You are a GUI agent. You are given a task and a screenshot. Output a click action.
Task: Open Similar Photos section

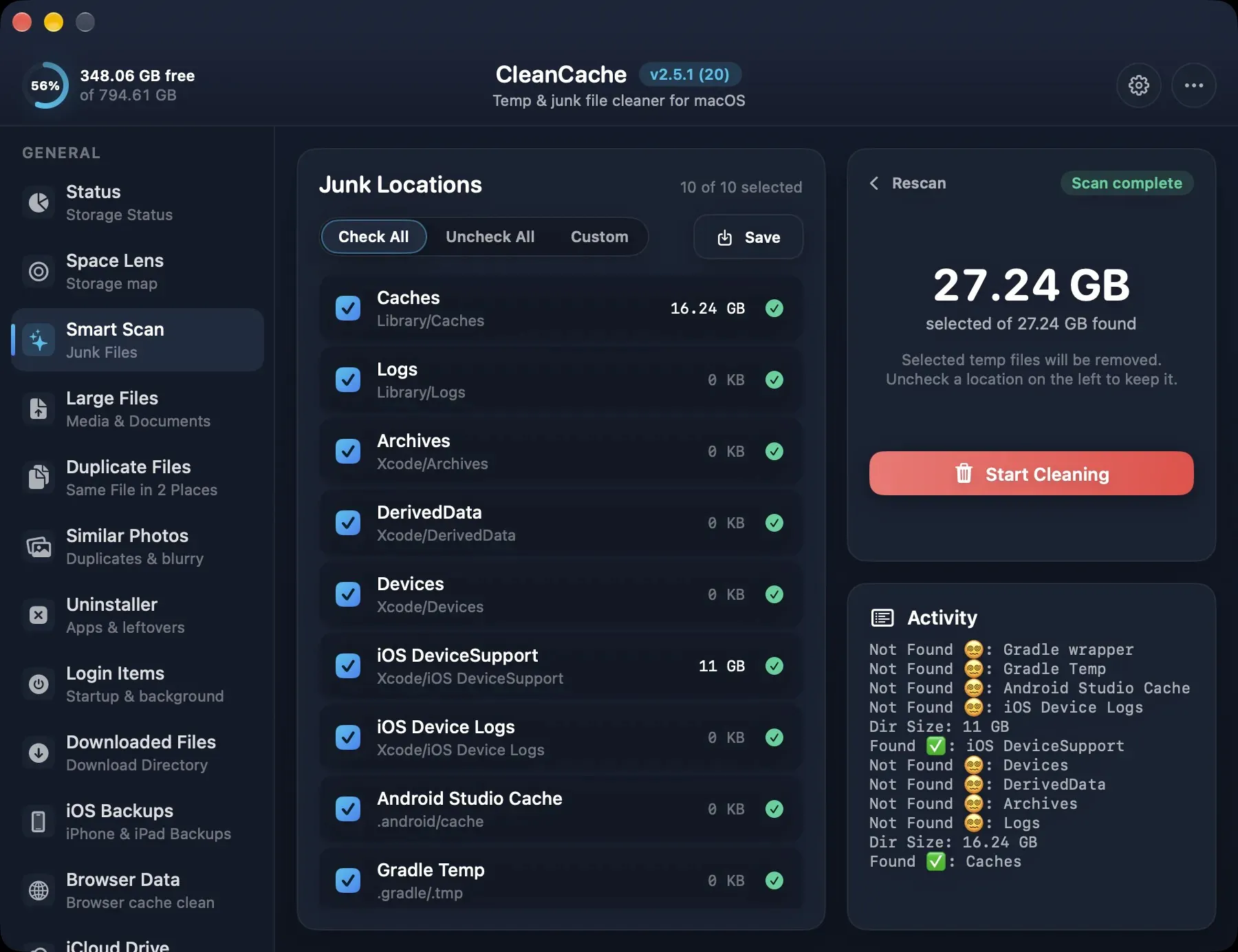click(x=138, y=546)
